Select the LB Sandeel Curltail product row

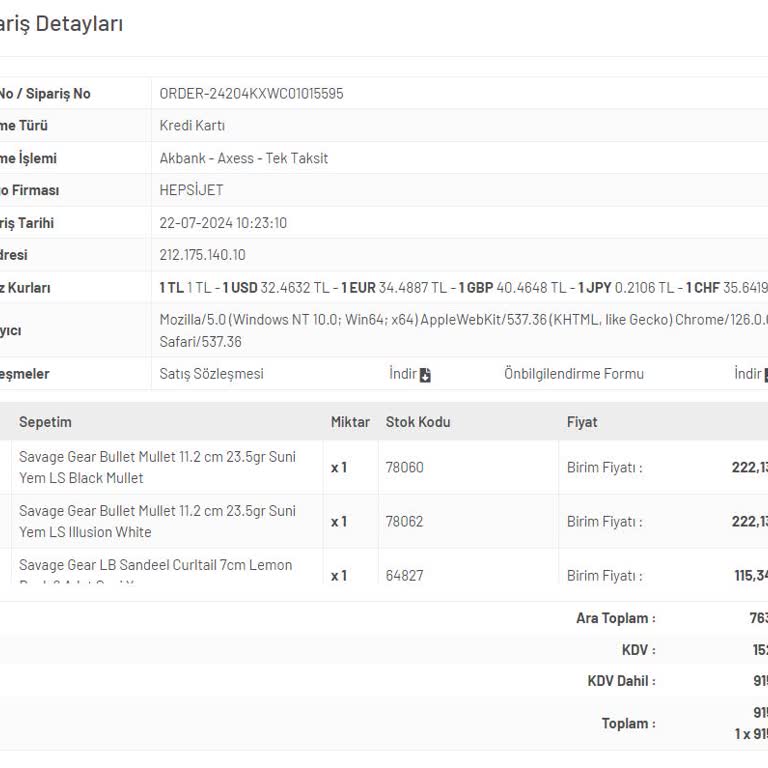(155, 566)
